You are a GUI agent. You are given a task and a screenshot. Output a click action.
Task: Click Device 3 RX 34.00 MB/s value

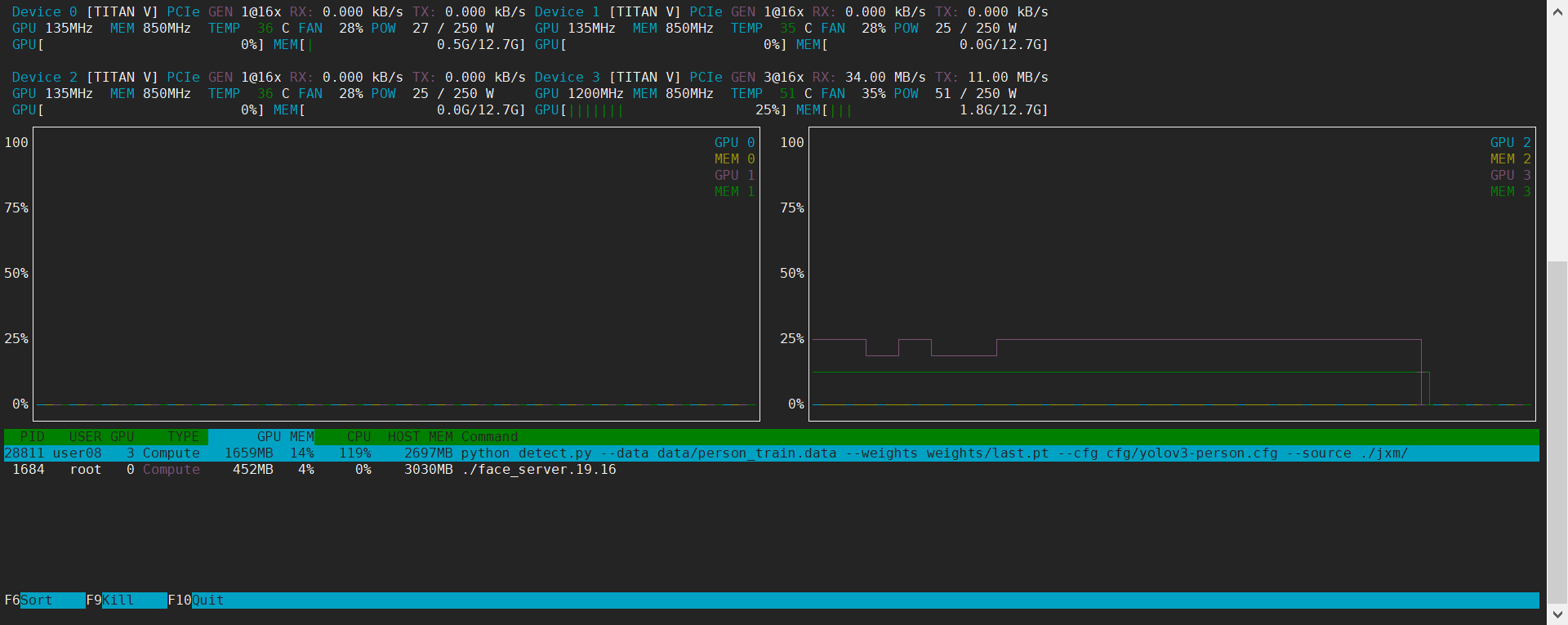(885, 78)
